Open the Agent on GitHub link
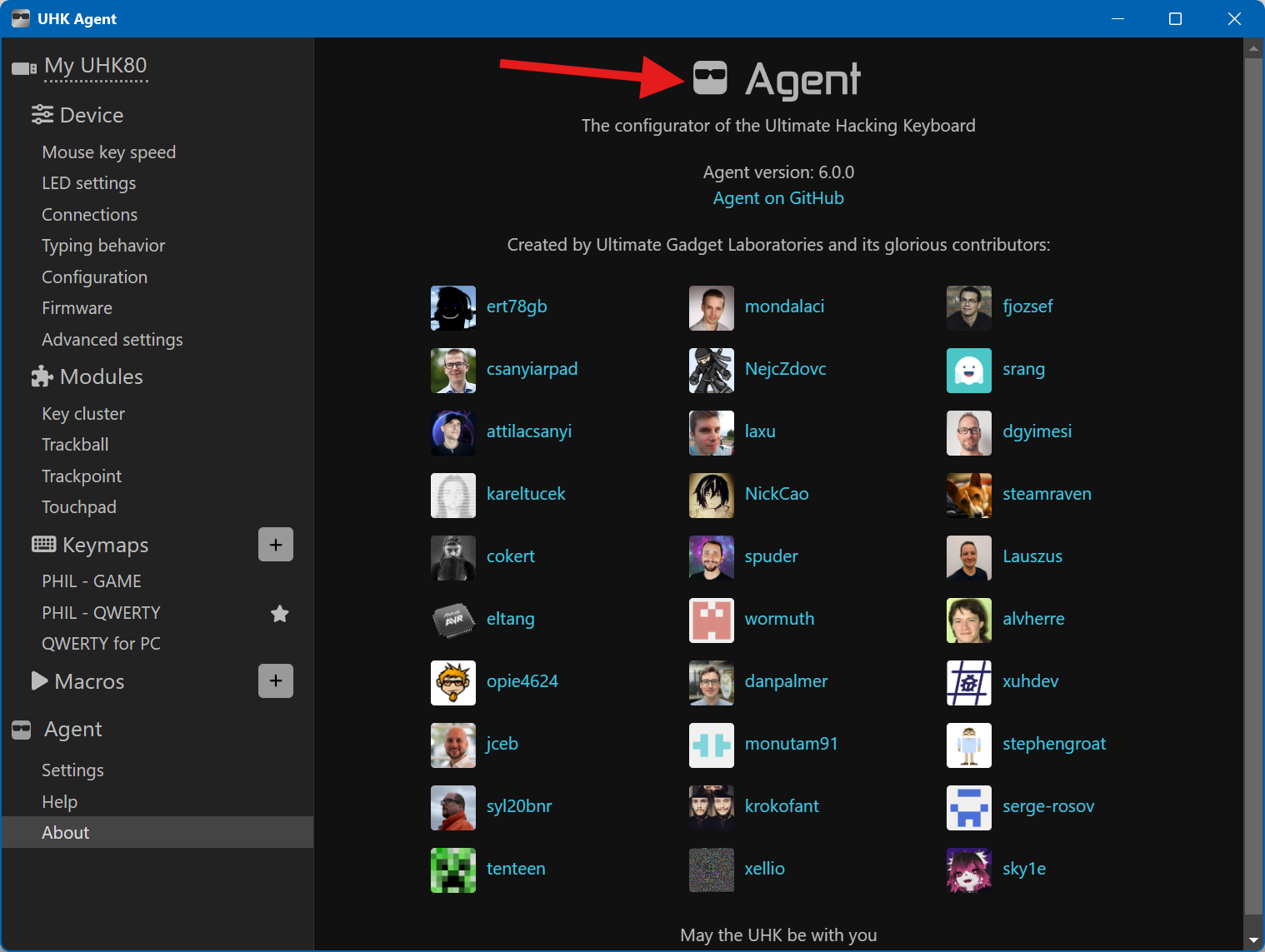1265x952 pixels. [x=778, y=198]
